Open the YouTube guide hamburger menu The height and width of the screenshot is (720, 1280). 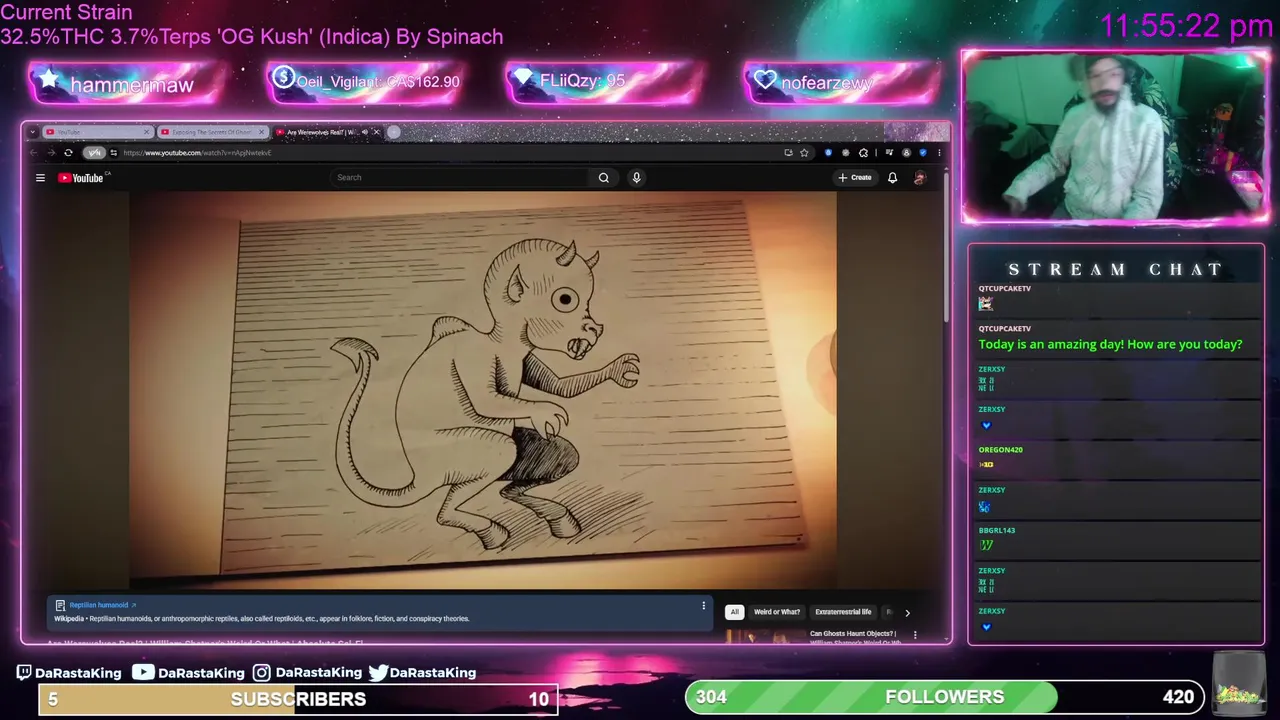[40, 178]
